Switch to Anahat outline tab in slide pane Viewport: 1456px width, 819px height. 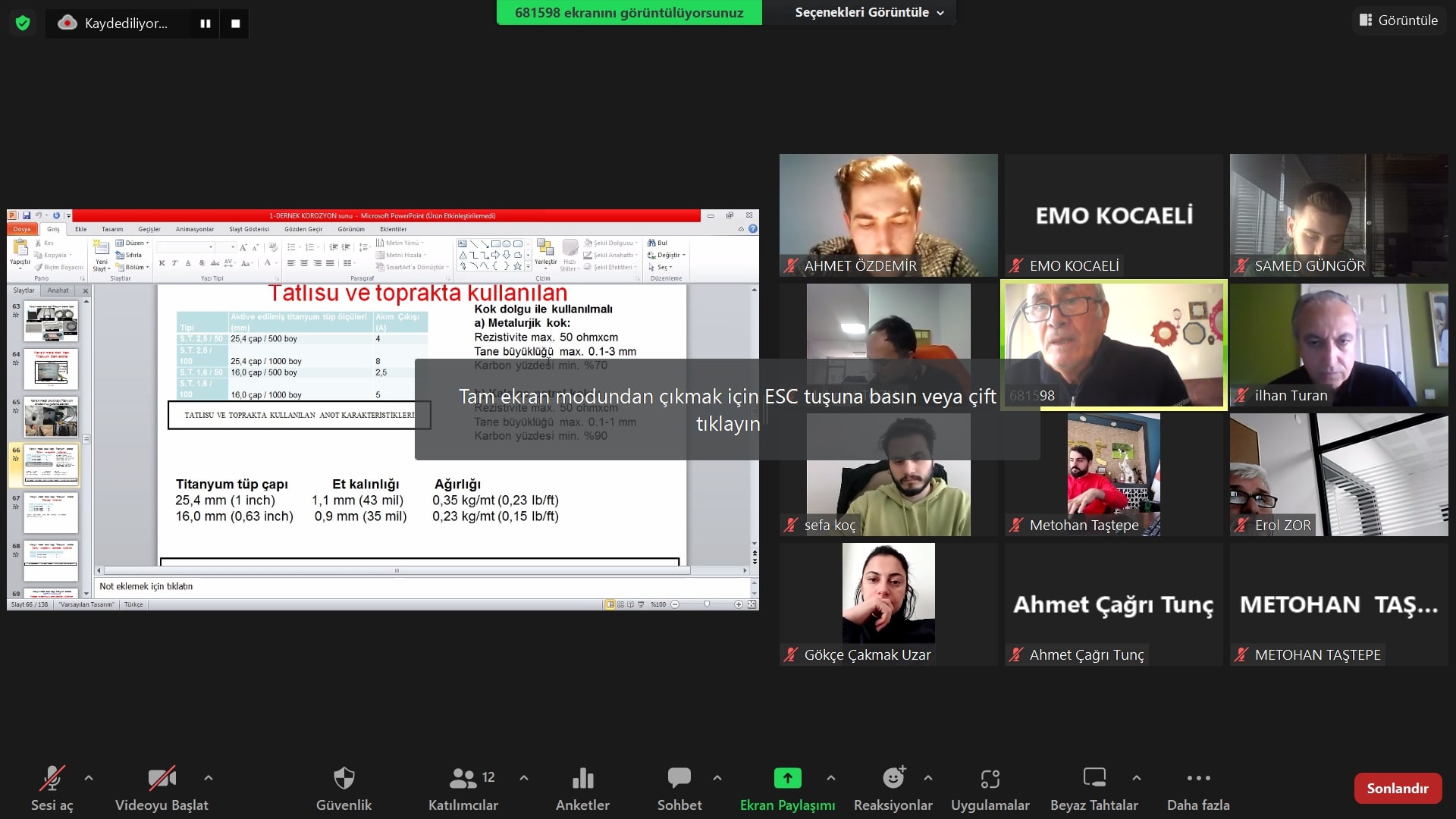coord(58,290)
